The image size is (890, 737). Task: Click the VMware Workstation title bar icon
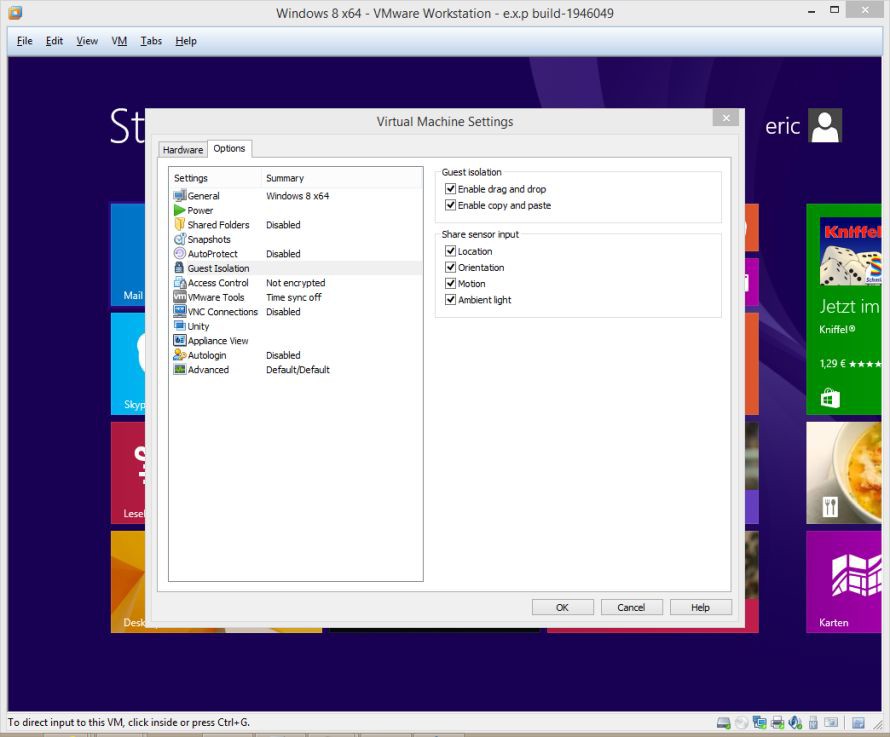click(15, 12)
